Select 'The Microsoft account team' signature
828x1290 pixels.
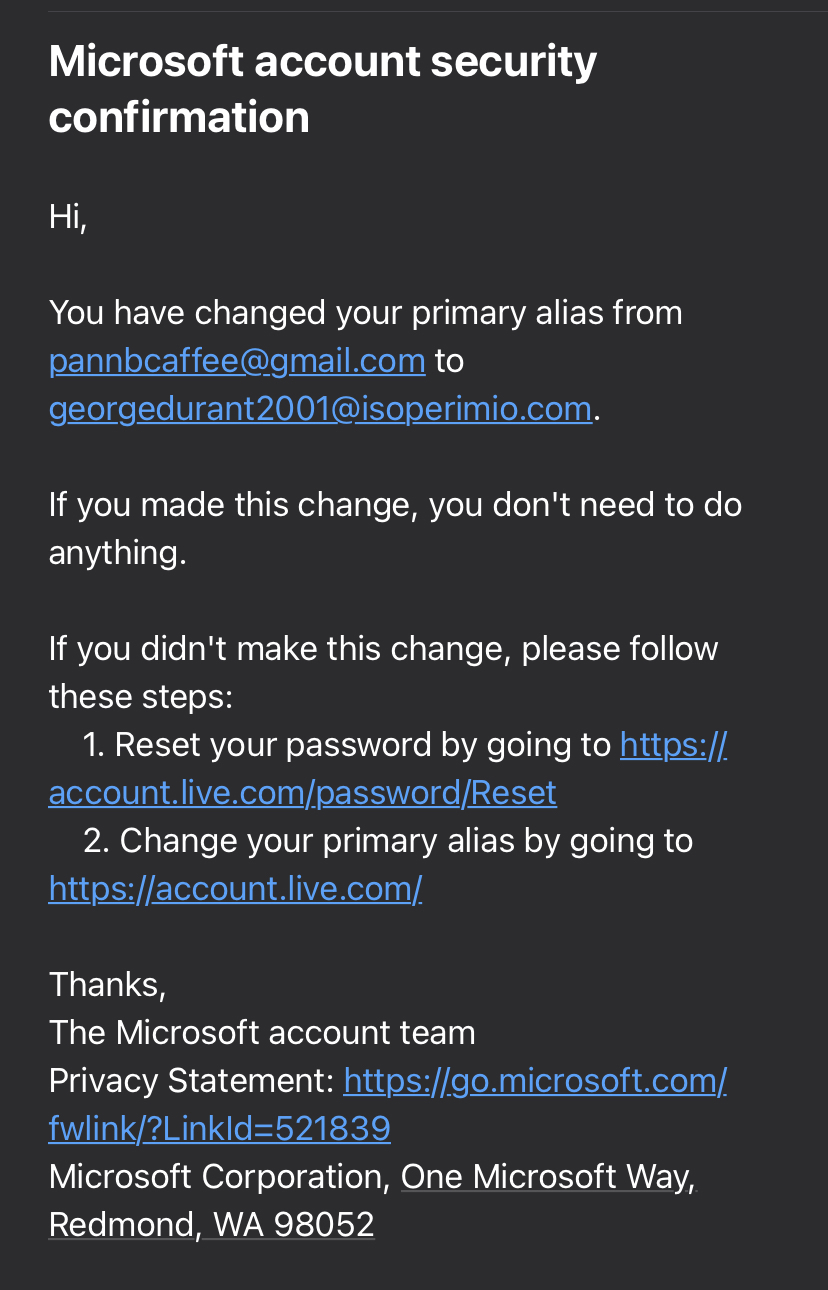pos(262,1033)
